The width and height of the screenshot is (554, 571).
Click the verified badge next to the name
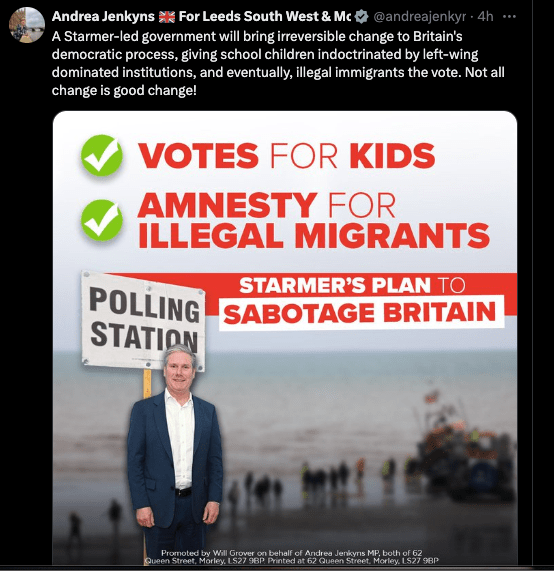click(x=361, y=16)
